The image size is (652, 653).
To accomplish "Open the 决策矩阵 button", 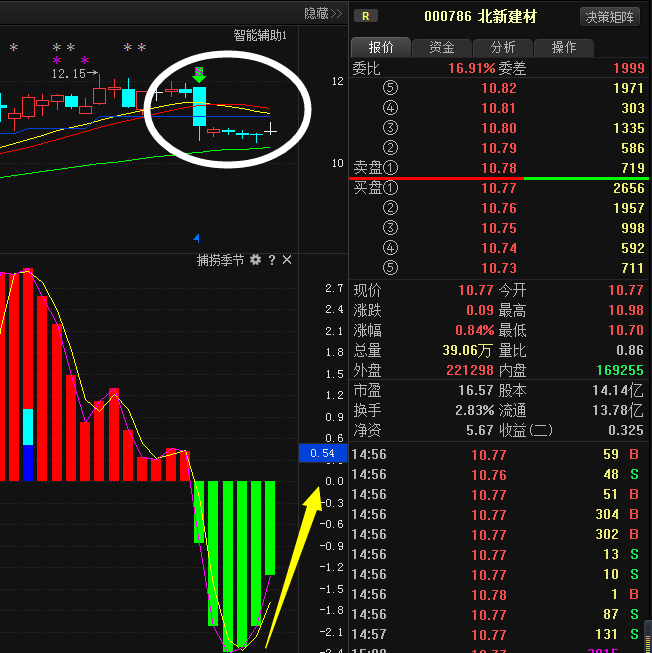I will (x=610, y=17).
